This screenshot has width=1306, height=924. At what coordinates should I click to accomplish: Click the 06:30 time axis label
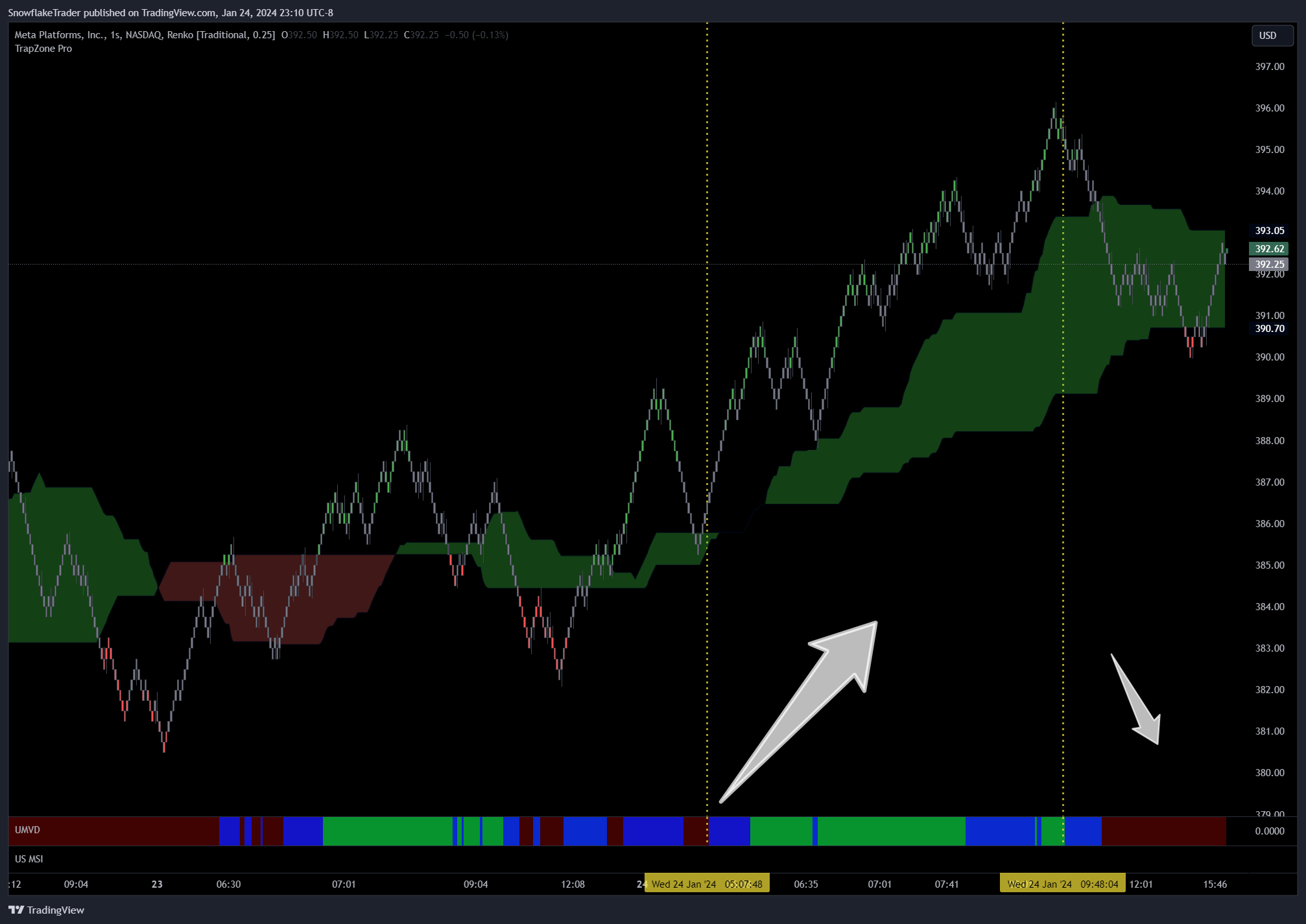coord(228,884)
